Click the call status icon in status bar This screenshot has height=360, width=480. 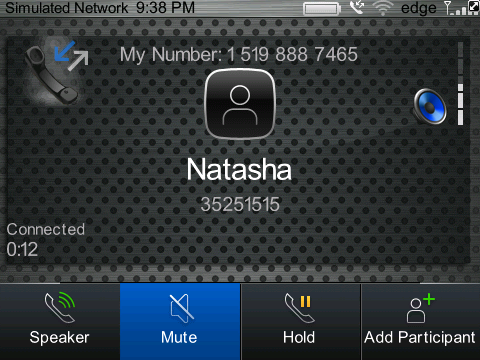click(x=357, y=7)
